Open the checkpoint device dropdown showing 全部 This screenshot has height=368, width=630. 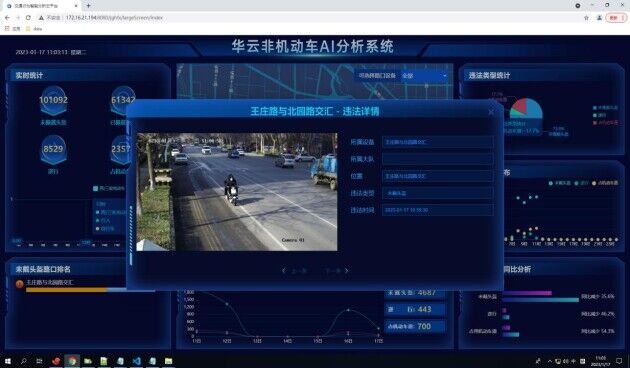(424, 76)
